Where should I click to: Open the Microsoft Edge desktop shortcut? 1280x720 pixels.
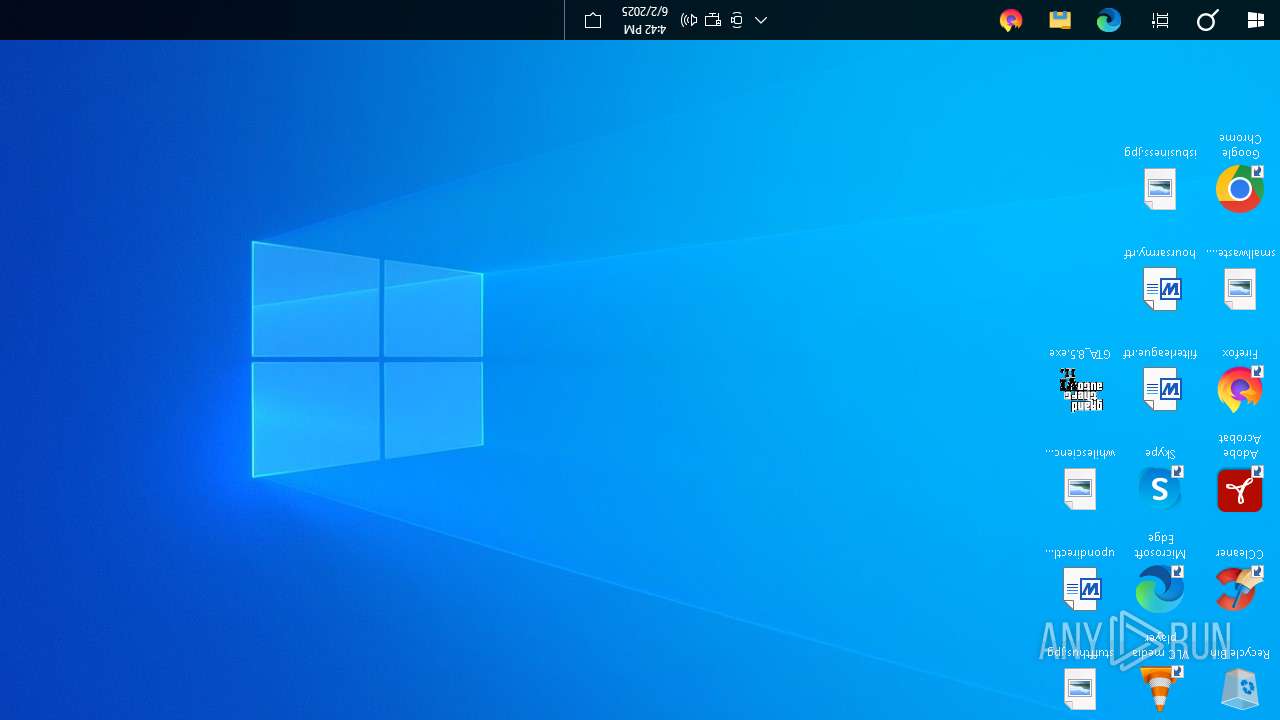1160,573
